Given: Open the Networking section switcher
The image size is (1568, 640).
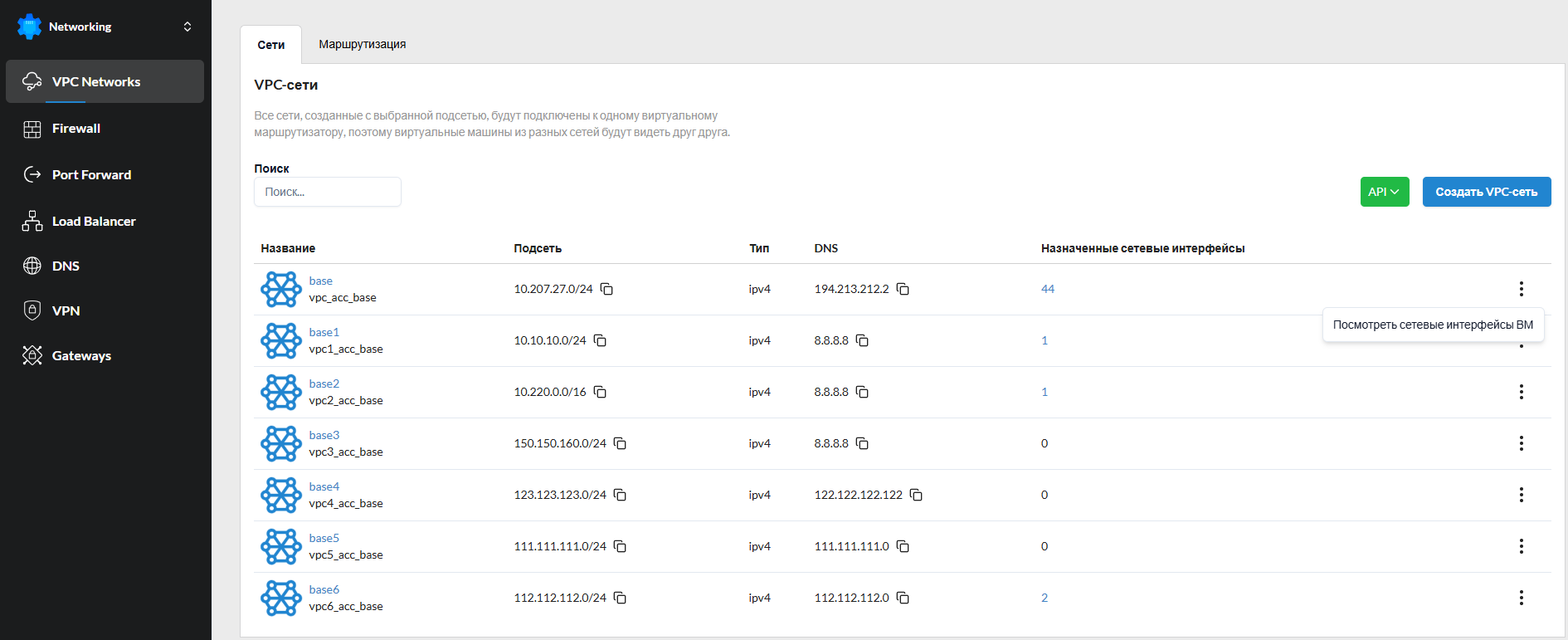Looking at the screenshot, I should [187, 27].
